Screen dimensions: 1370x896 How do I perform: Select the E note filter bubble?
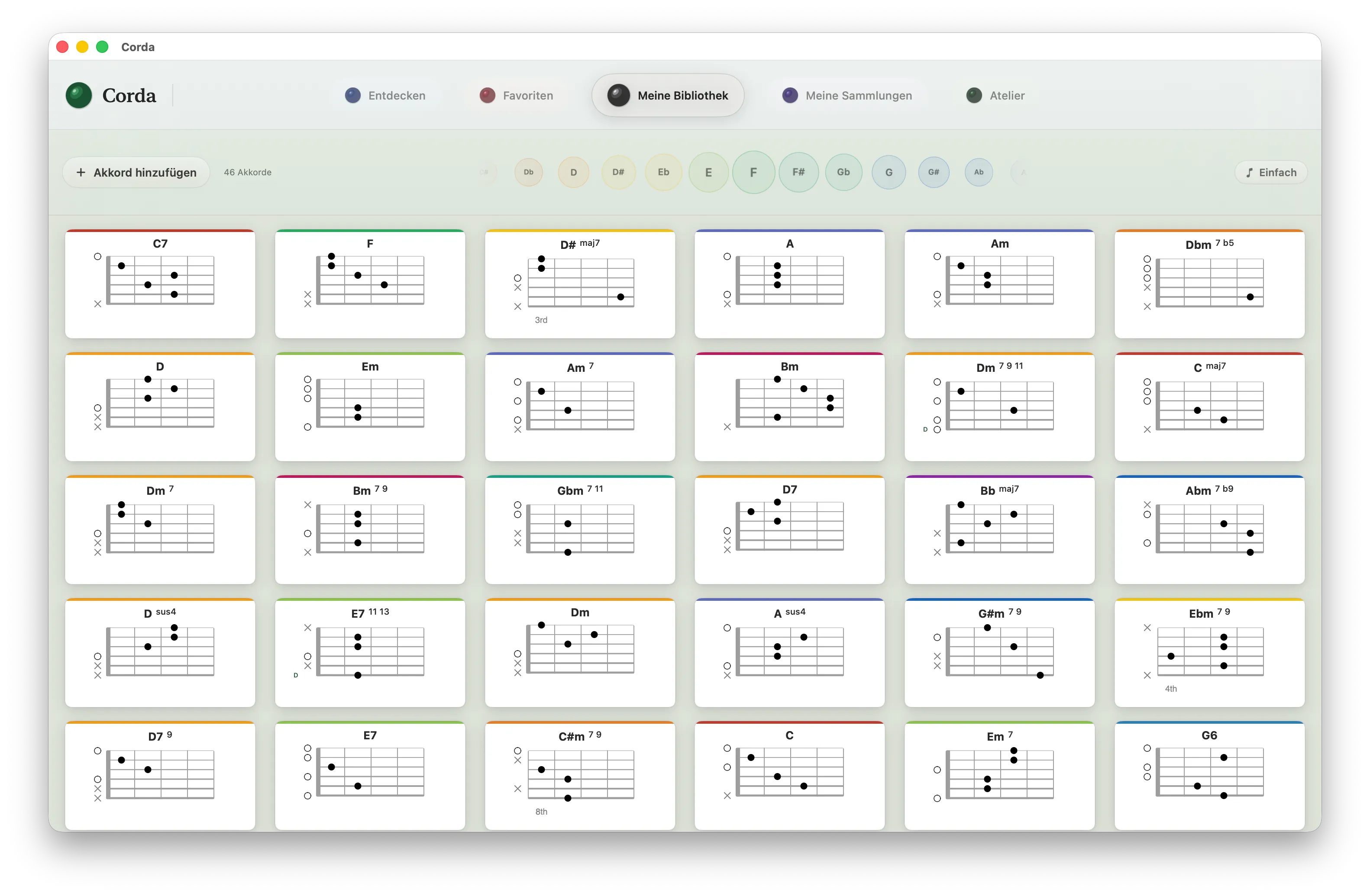(709, 172)
